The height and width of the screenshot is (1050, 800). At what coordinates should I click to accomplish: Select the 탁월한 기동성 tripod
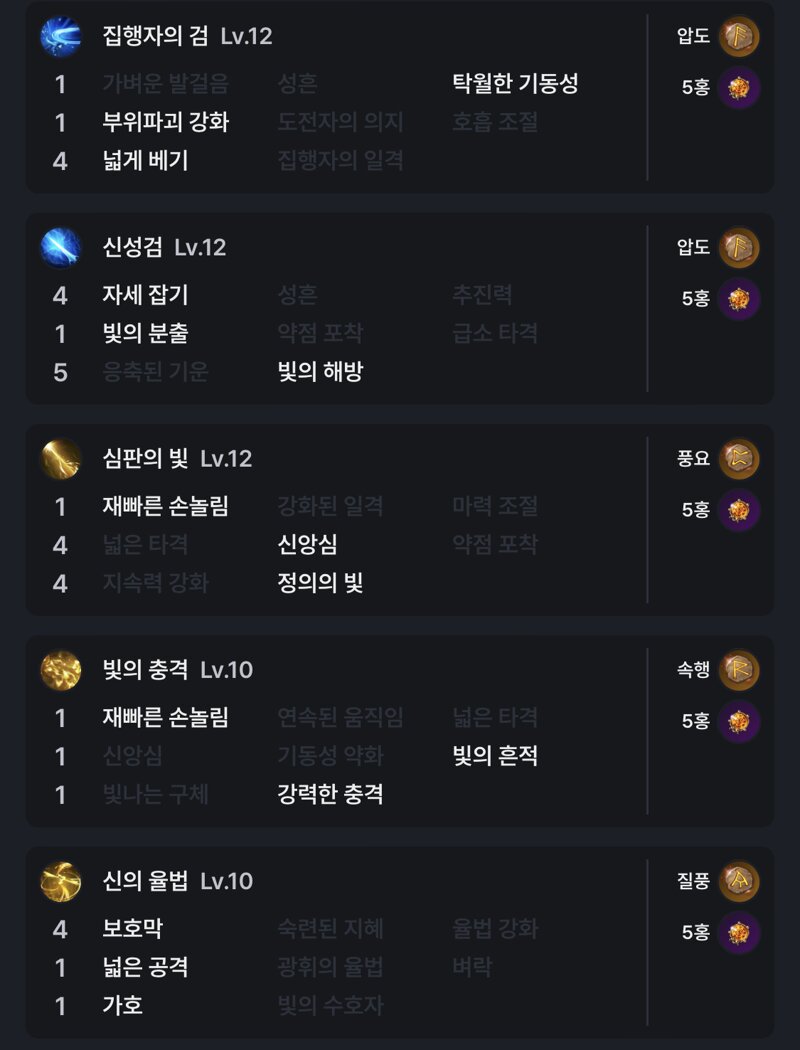[x=515, y=84]
